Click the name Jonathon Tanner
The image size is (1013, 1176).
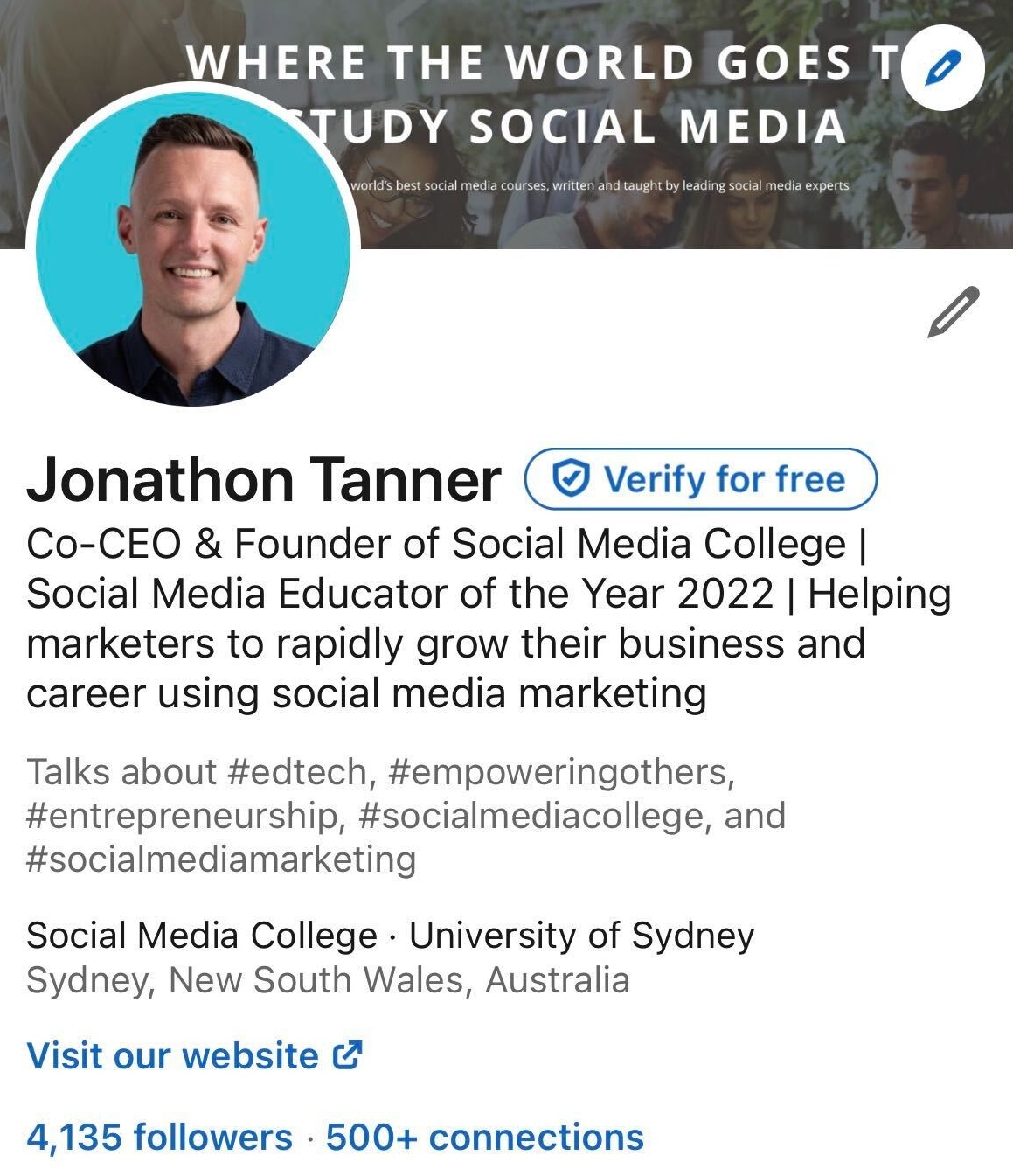pos(264,480)
